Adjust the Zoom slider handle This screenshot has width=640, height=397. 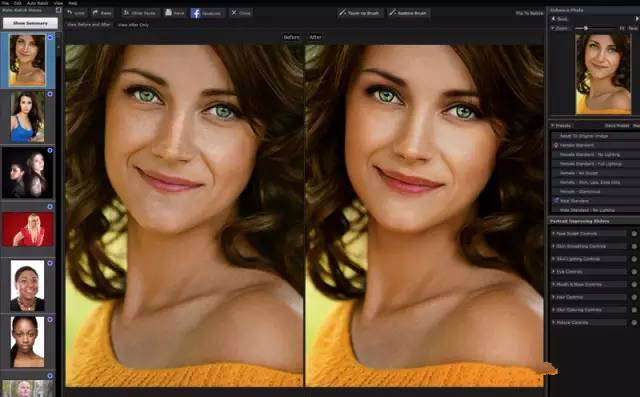tap(585, 28)
